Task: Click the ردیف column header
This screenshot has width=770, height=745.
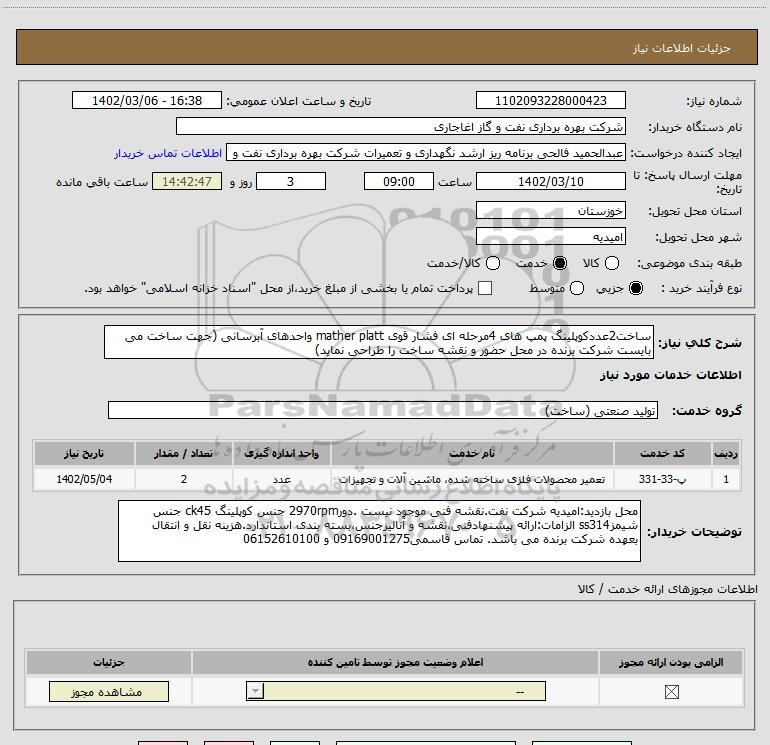Action: pos(726,453)
